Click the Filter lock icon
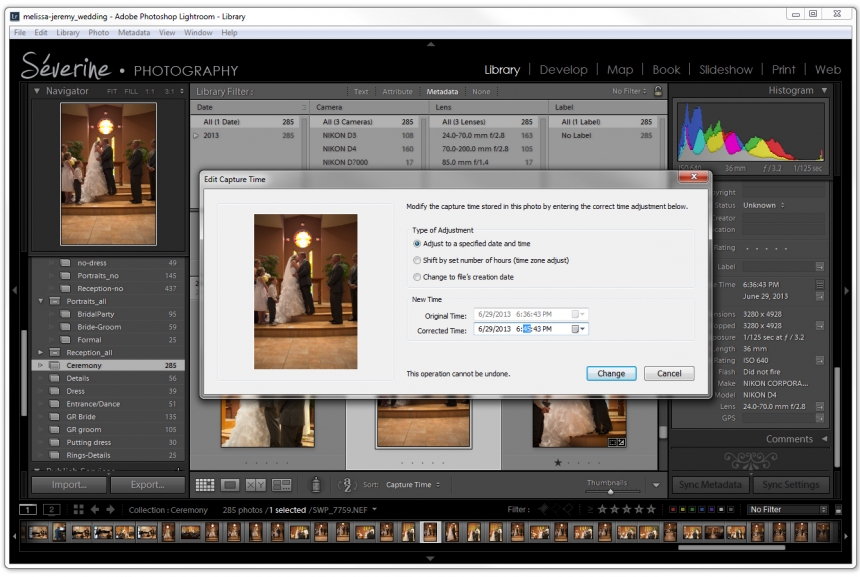The image size is (860, 577). point(657,91)
